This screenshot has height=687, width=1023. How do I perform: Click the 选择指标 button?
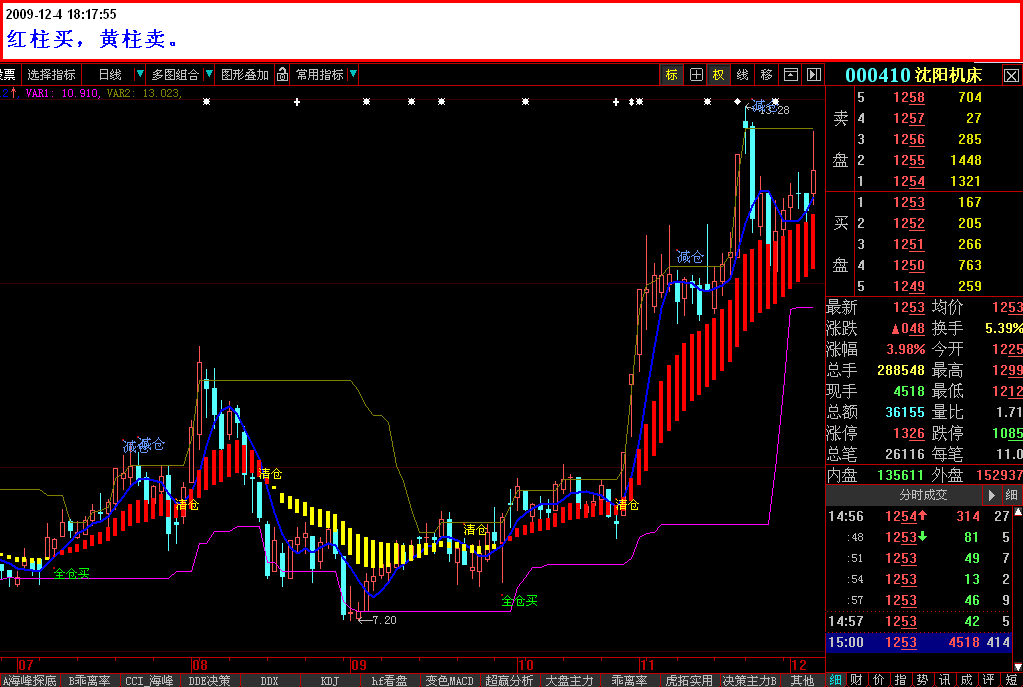(52, 75)
